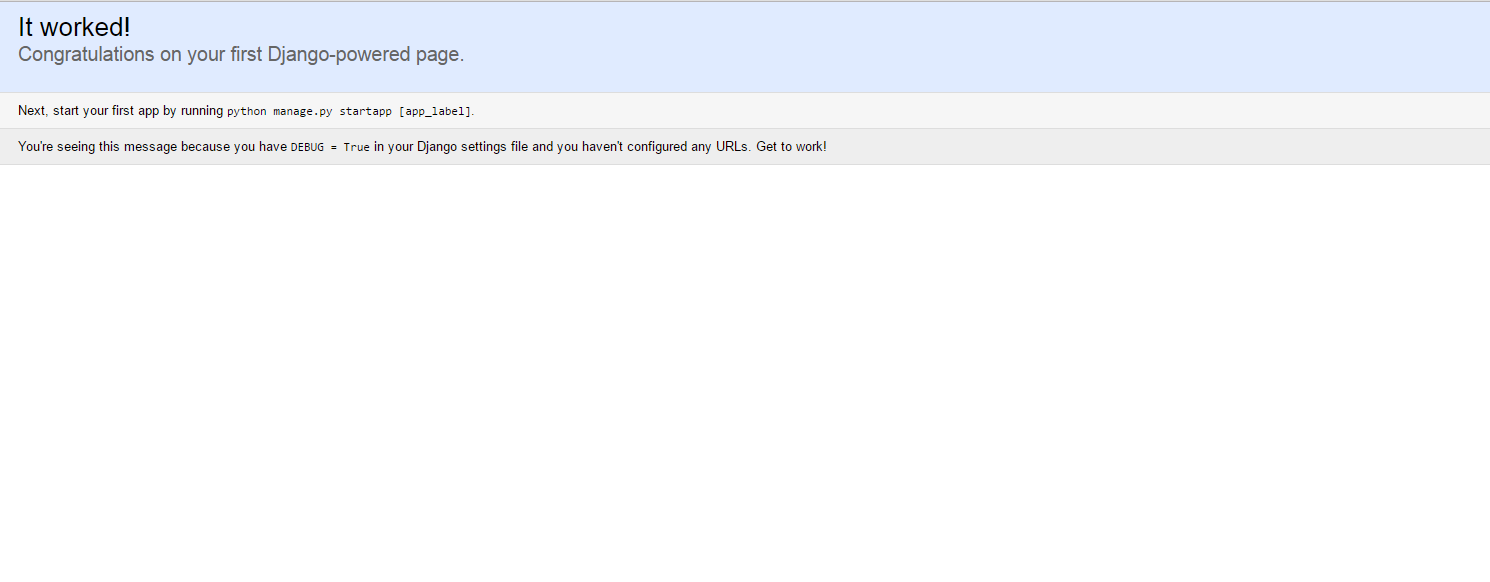Click the "You're seeing this message" text
Screen dimensions: 1490x582
pos(97,147)
